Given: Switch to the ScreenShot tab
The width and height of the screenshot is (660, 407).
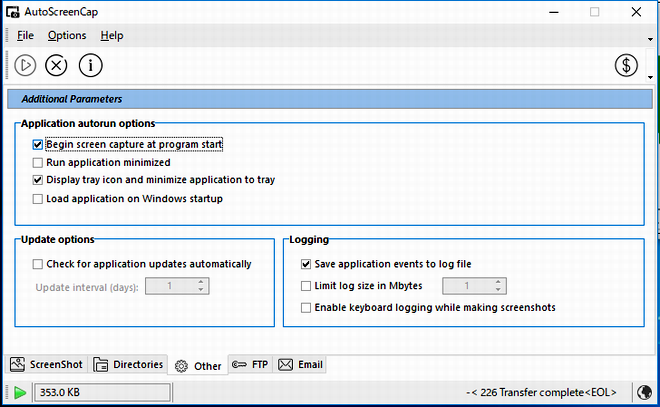Looking at the screenshot, I should (x=46, y=364).
